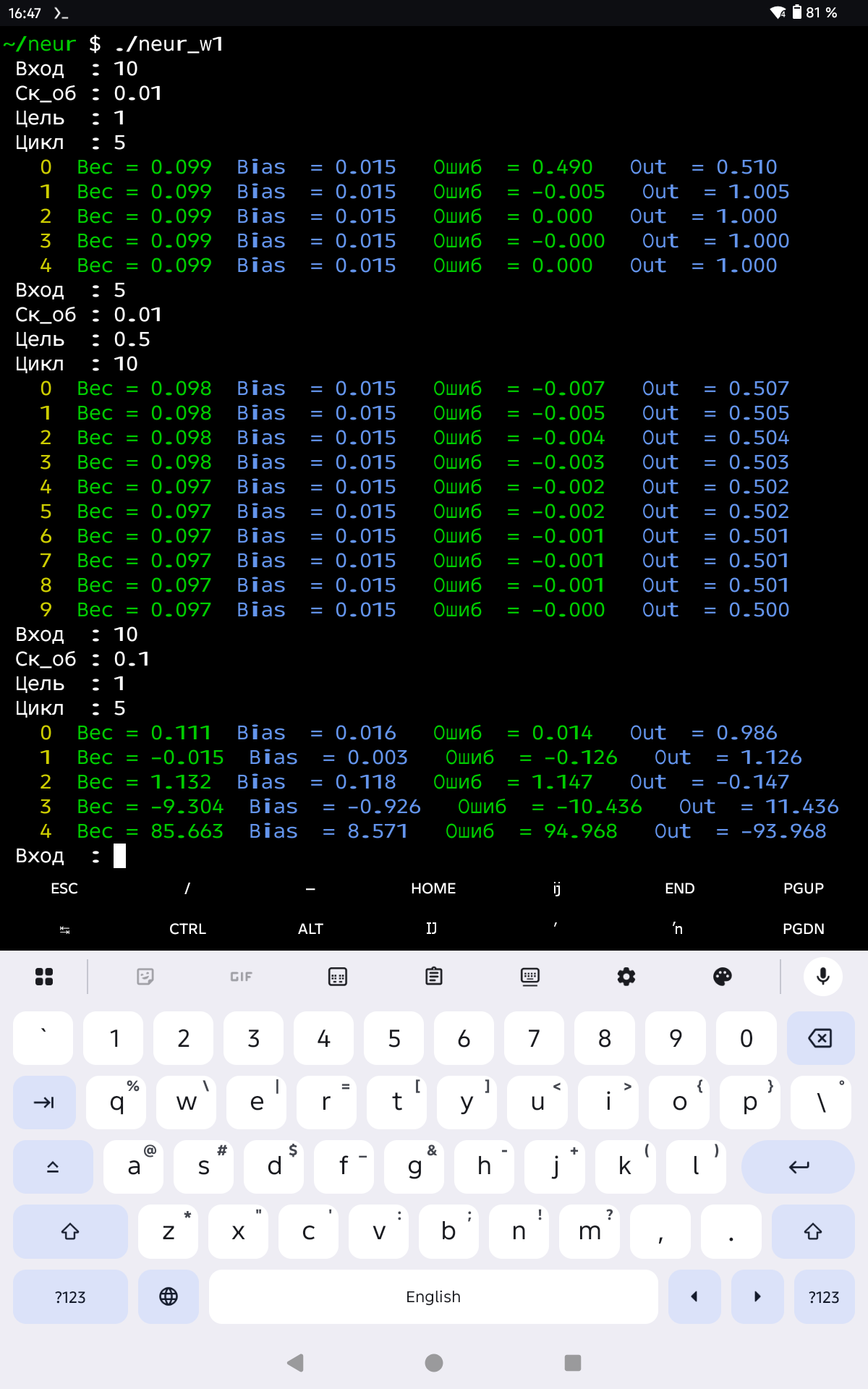This screenshot has height=1389, width=868.
Task: Open the sticker panel icon
Action: (145, 977)
